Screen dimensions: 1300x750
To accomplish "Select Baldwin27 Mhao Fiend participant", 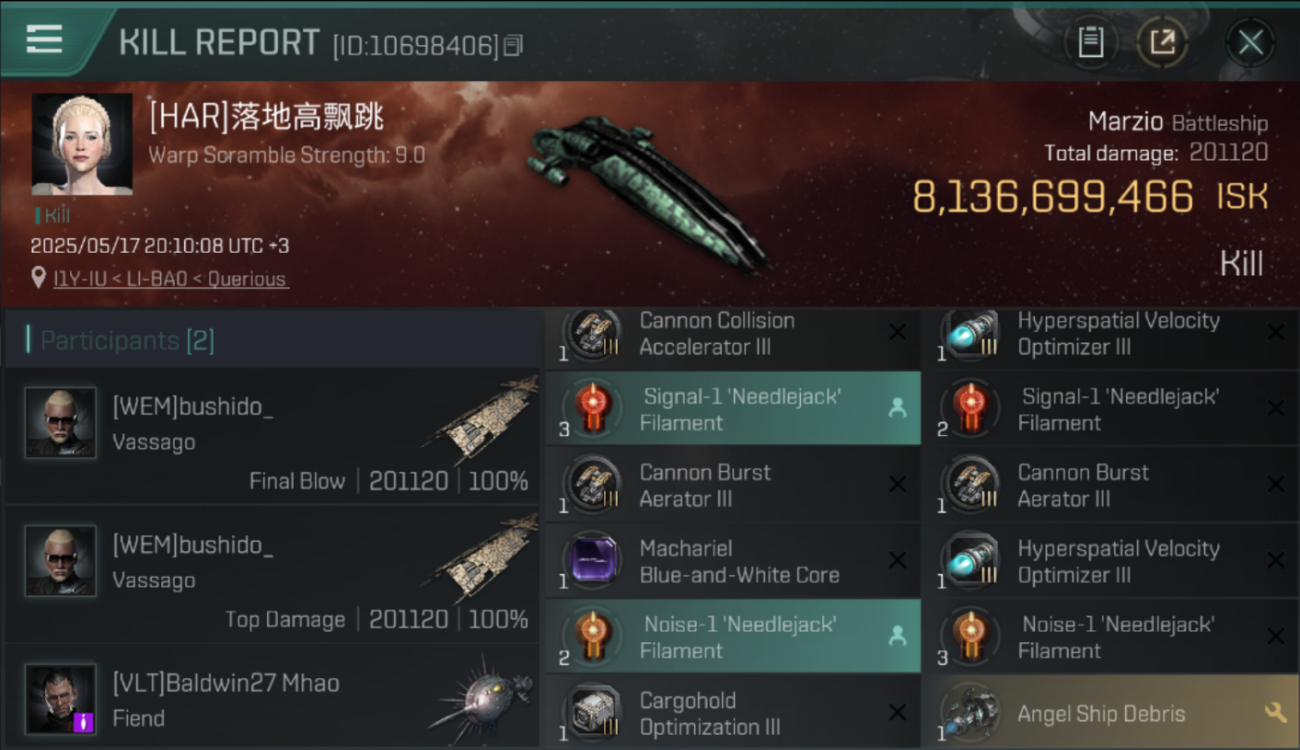I will click(x=272, y=701).
